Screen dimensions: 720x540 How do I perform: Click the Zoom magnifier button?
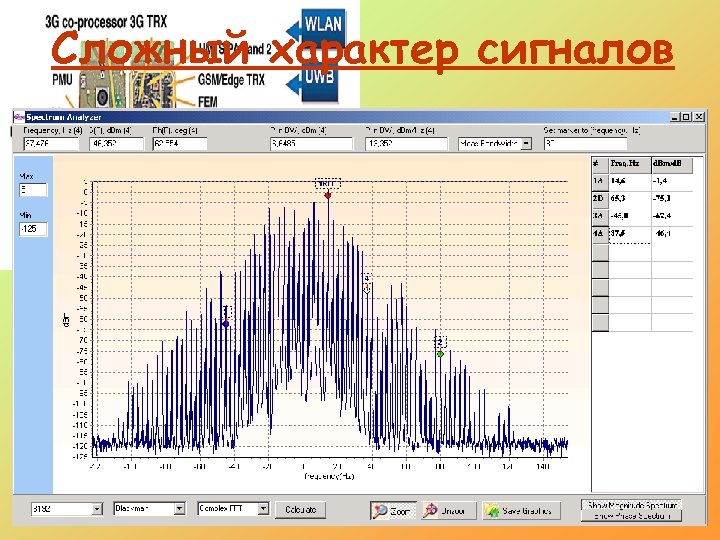tap(393, 511)
